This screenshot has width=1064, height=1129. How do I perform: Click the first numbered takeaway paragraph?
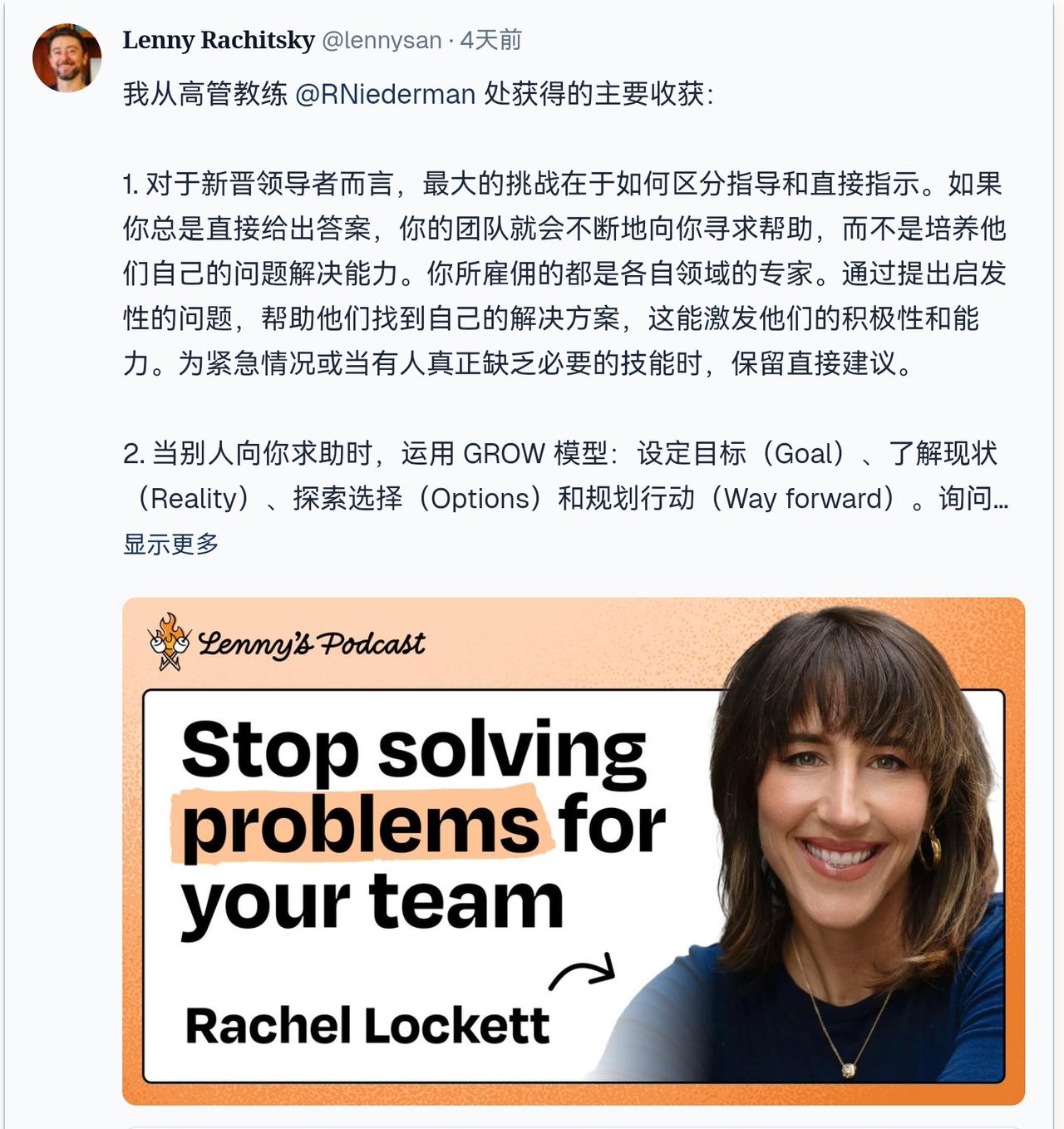(x=564, y=274)
